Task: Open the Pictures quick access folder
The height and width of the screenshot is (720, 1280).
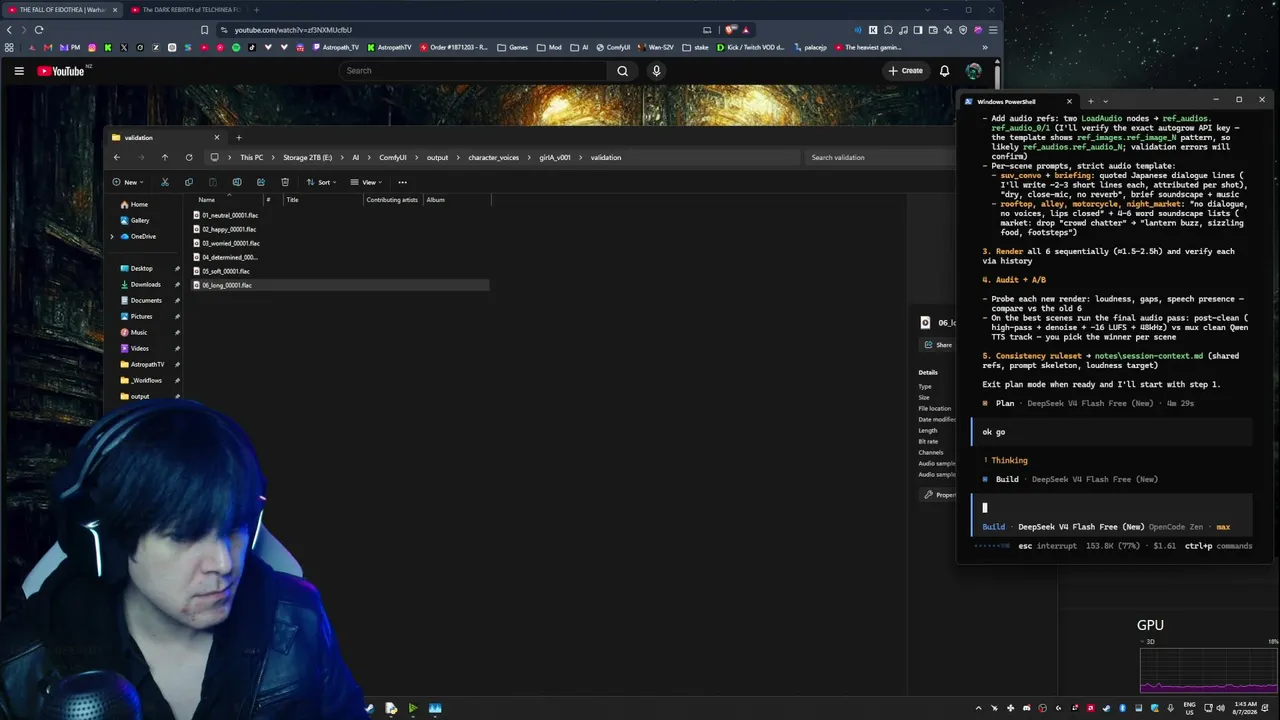Action: (x=136, y=316)
